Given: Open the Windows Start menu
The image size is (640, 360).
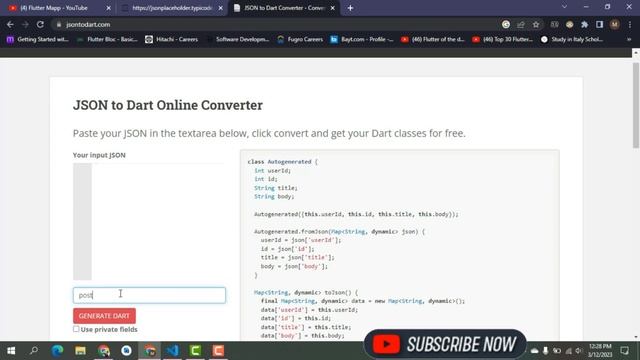Looking at the screenshot, I should click(11, 351).
